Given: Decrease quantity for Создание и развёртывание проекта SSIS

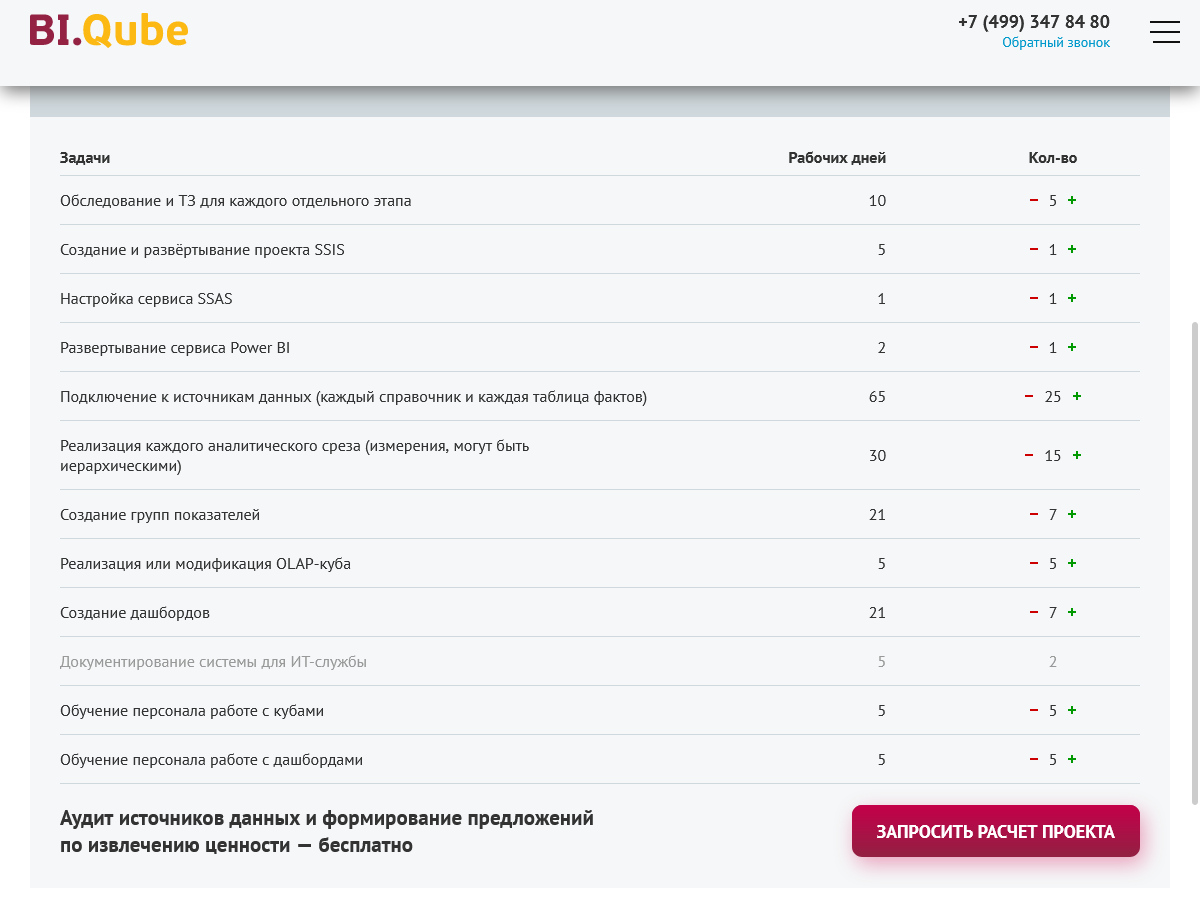Looking at the screenshot, I should (x=1034, y=249).
